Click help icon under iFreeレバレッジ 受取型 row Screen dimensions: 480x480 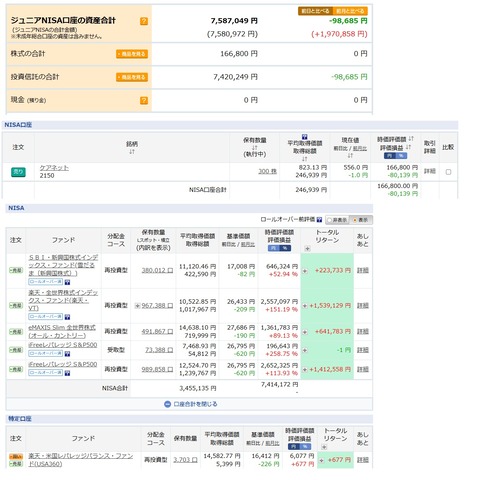(x=67, y=354)
